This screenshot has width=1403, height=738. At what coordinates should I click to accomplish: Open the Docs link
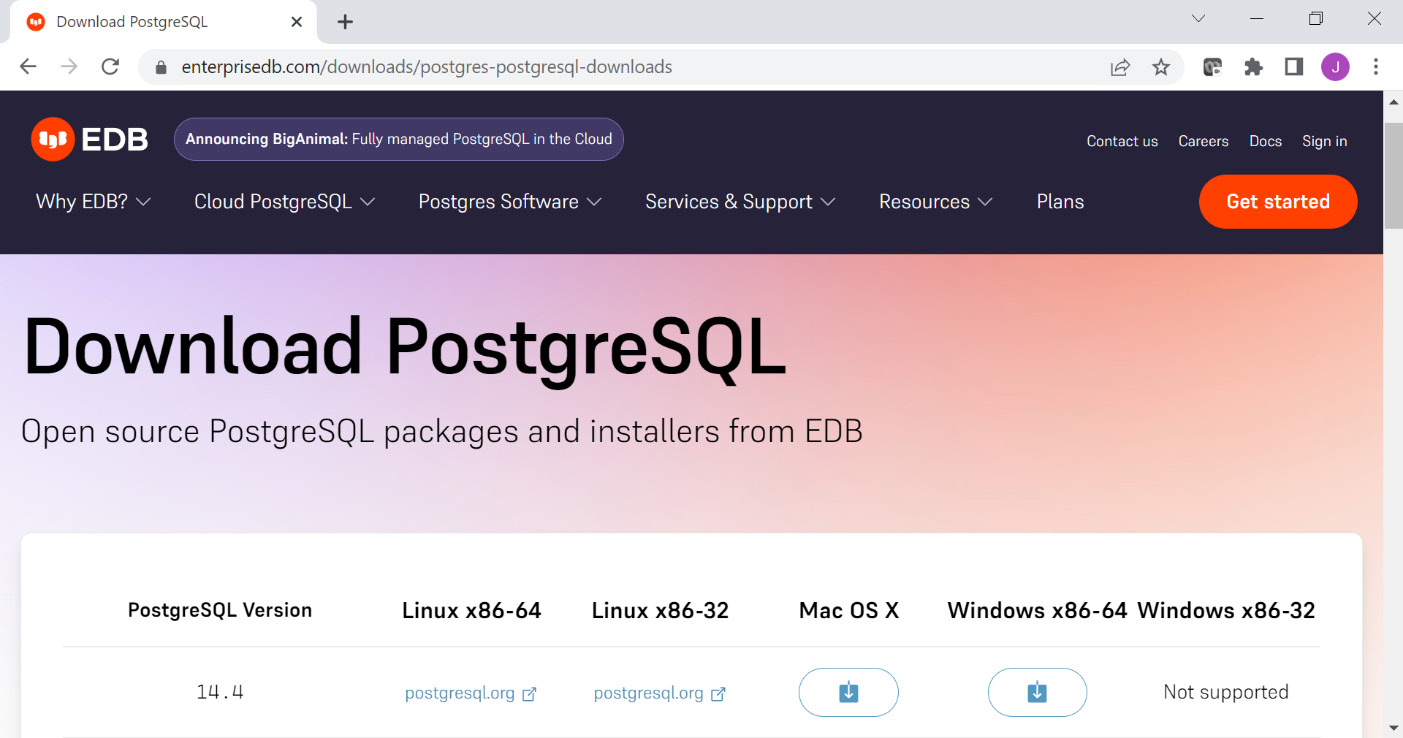click(1265, 141)
